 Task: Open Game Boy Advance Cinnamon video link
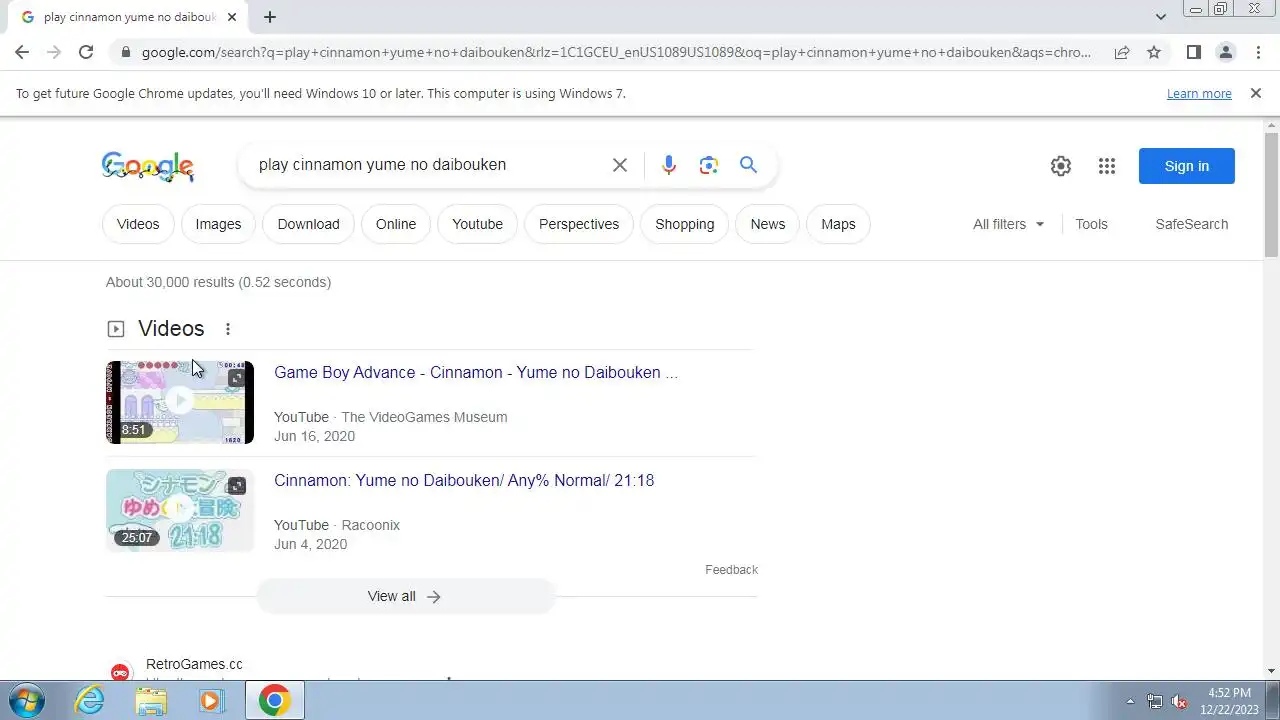[476, 372]
